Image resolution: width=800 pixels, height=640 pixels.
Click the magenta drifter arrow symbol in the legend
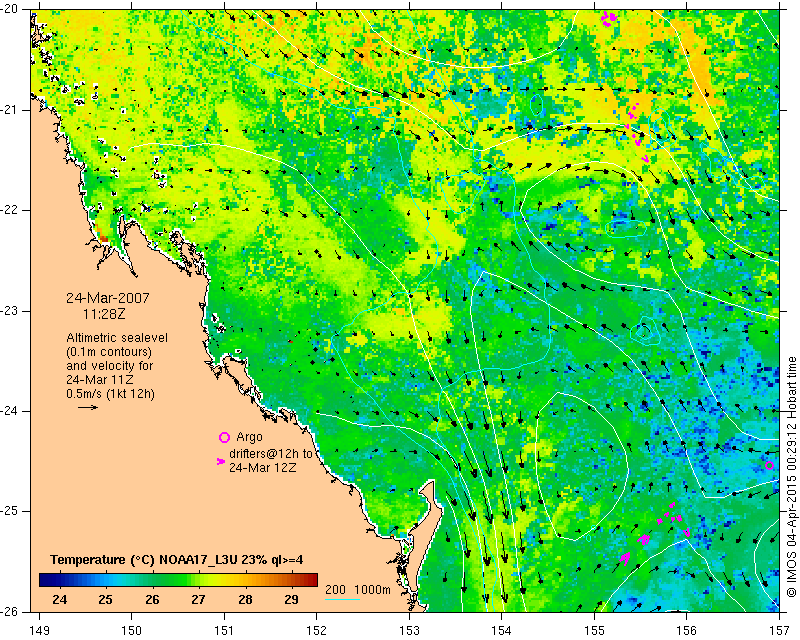[x=221, y=461]
